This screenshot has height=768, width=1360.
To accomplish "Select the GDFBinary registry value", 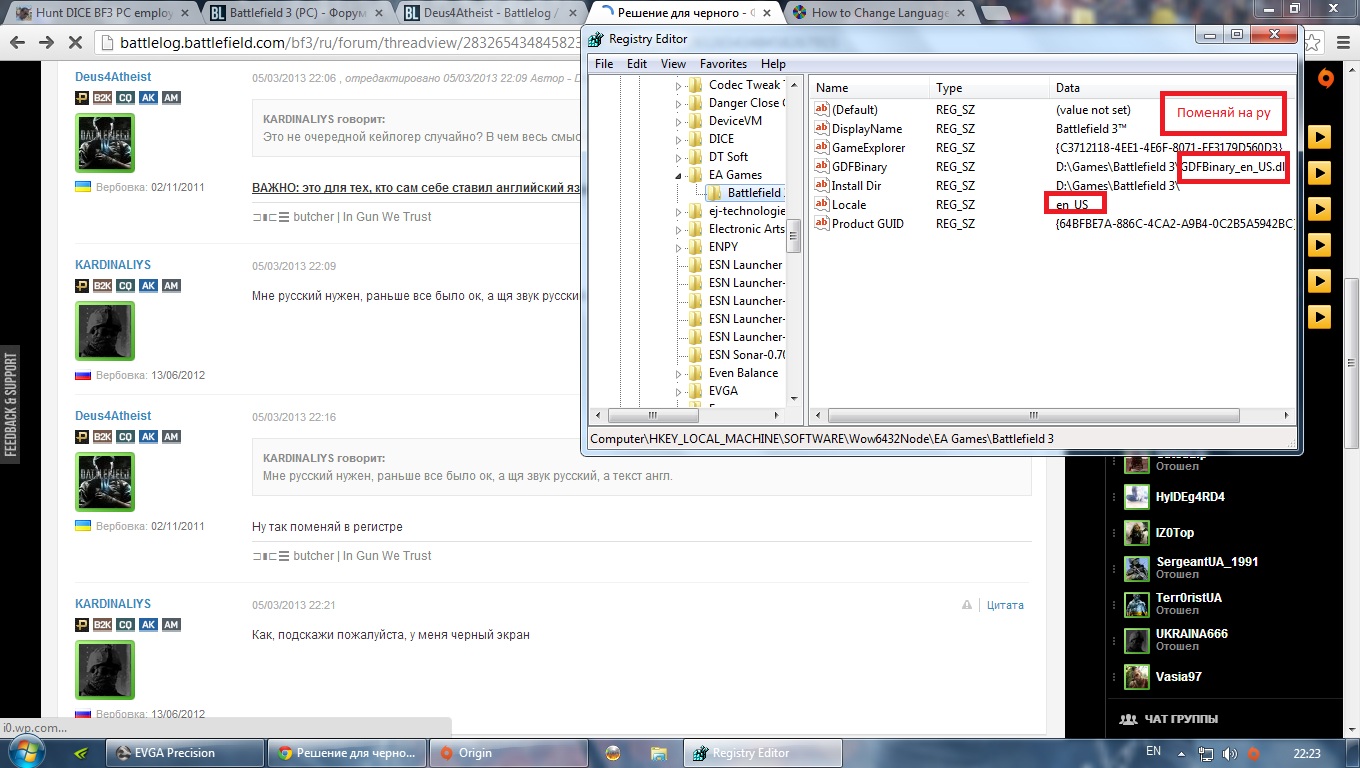I will (x=859, y=166).
